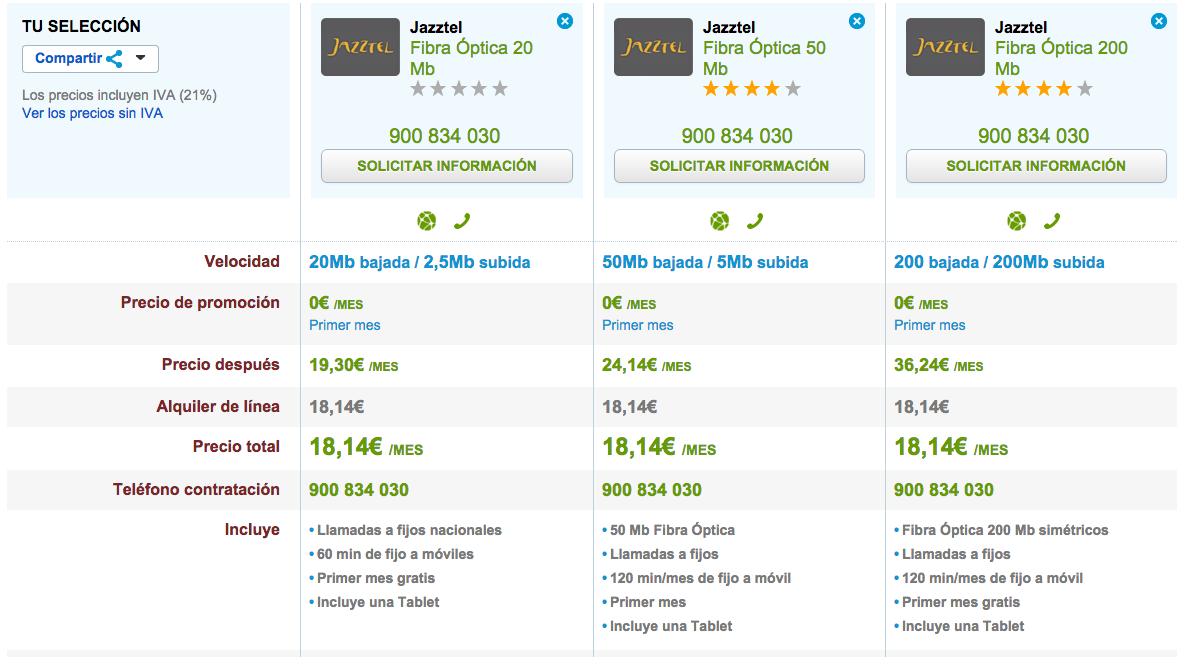This screenshot has height=657, width=1183.
Task: Select 50Mb bajada / 5Mb subida speed
Action: coord(705,262)
